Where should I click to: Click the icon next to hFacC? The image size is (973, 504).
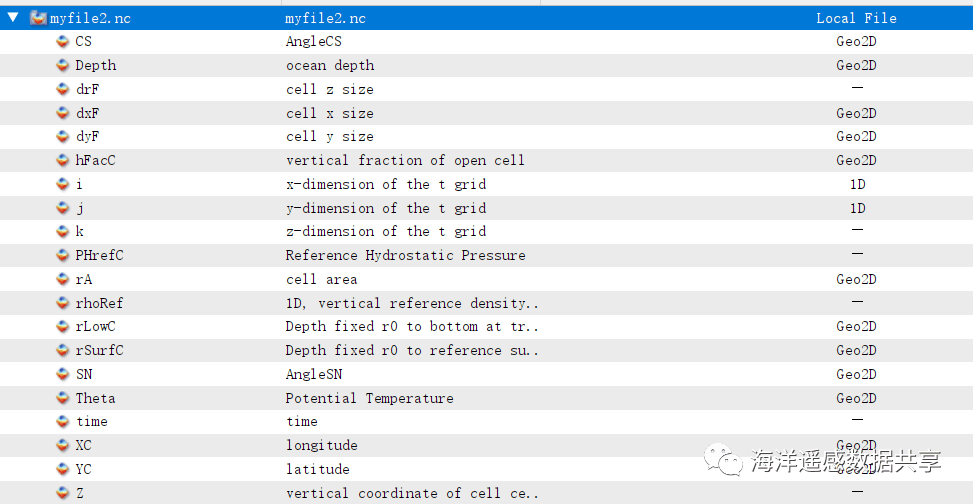click(x=63, y=161)
